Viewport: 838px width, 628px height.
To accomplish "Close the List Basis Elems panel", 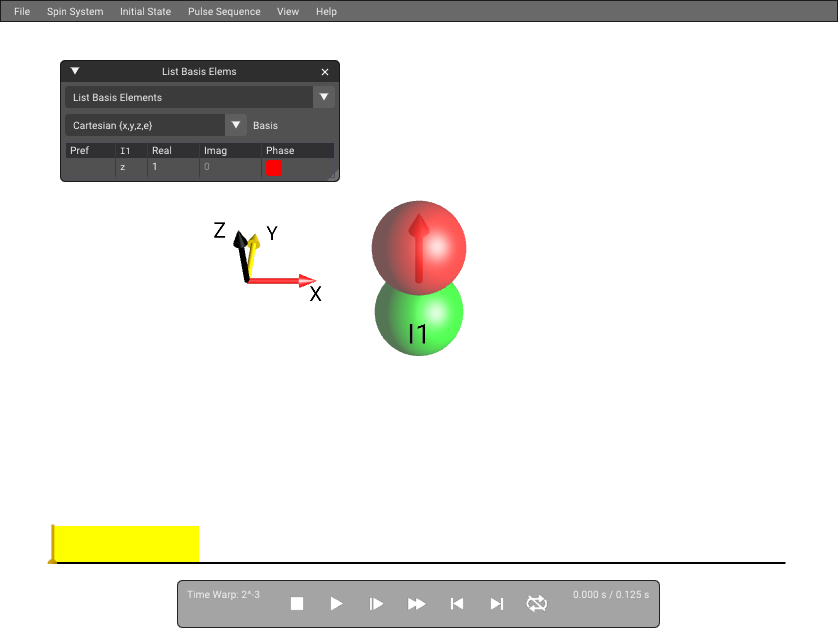I will click(x=325, y=72).
